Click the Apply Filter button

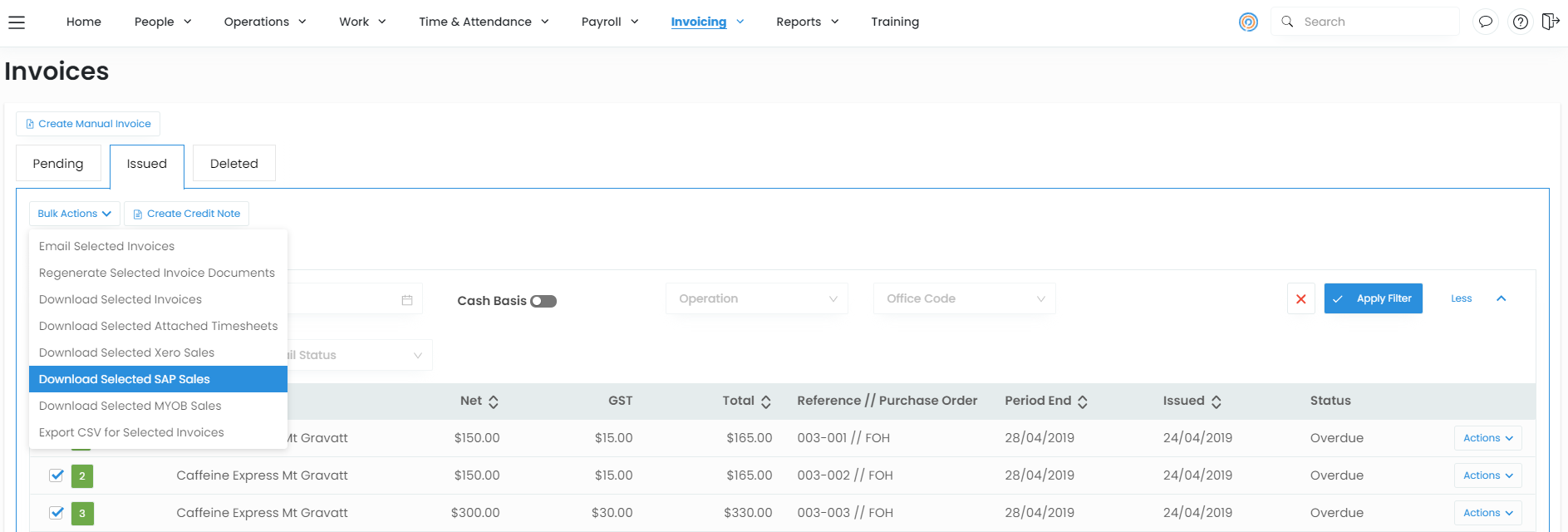pyautogui.click(x=1373, y=298)
